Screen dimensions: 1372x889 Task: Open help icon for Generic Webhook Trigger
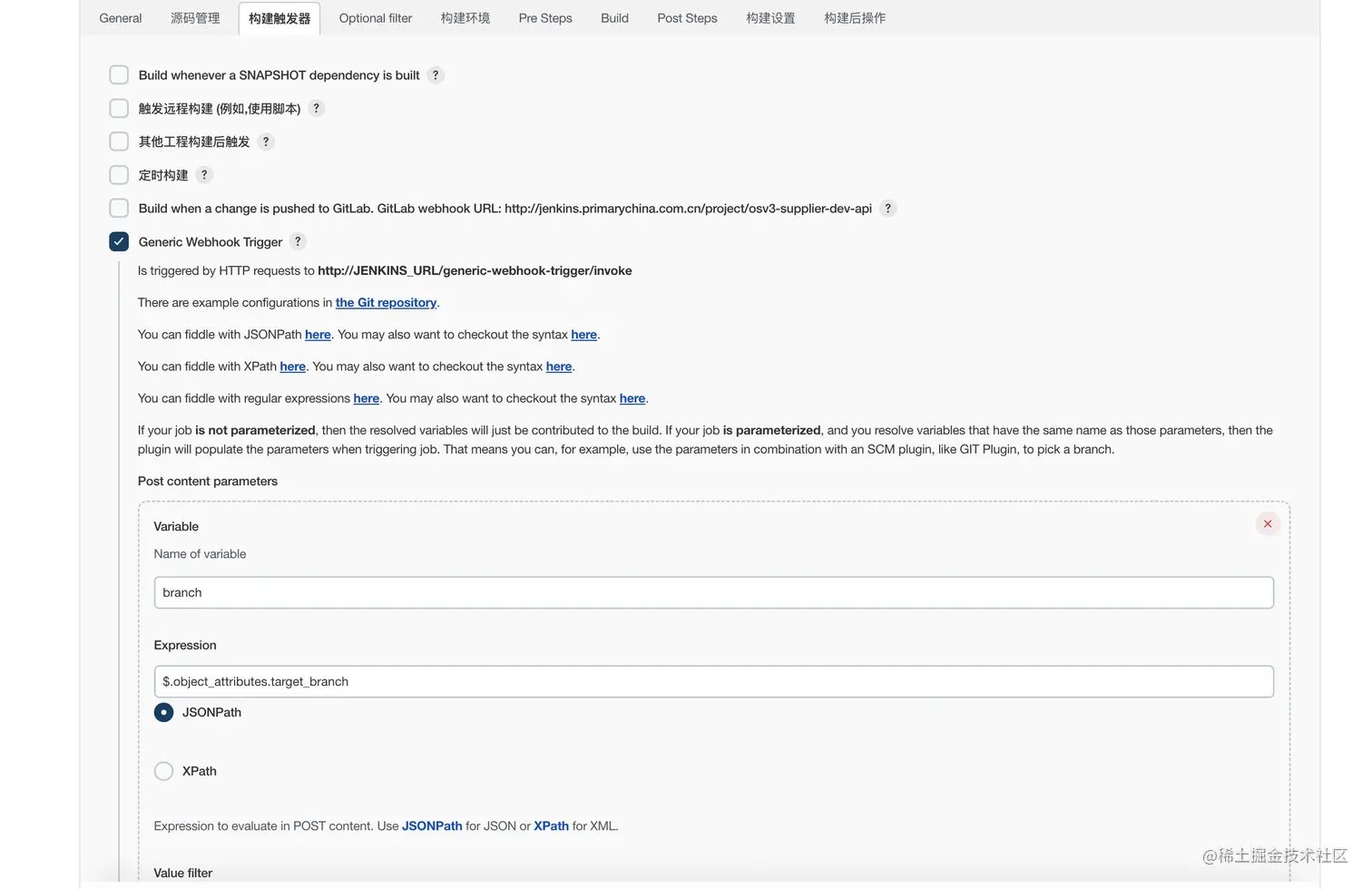coord(298,241)
